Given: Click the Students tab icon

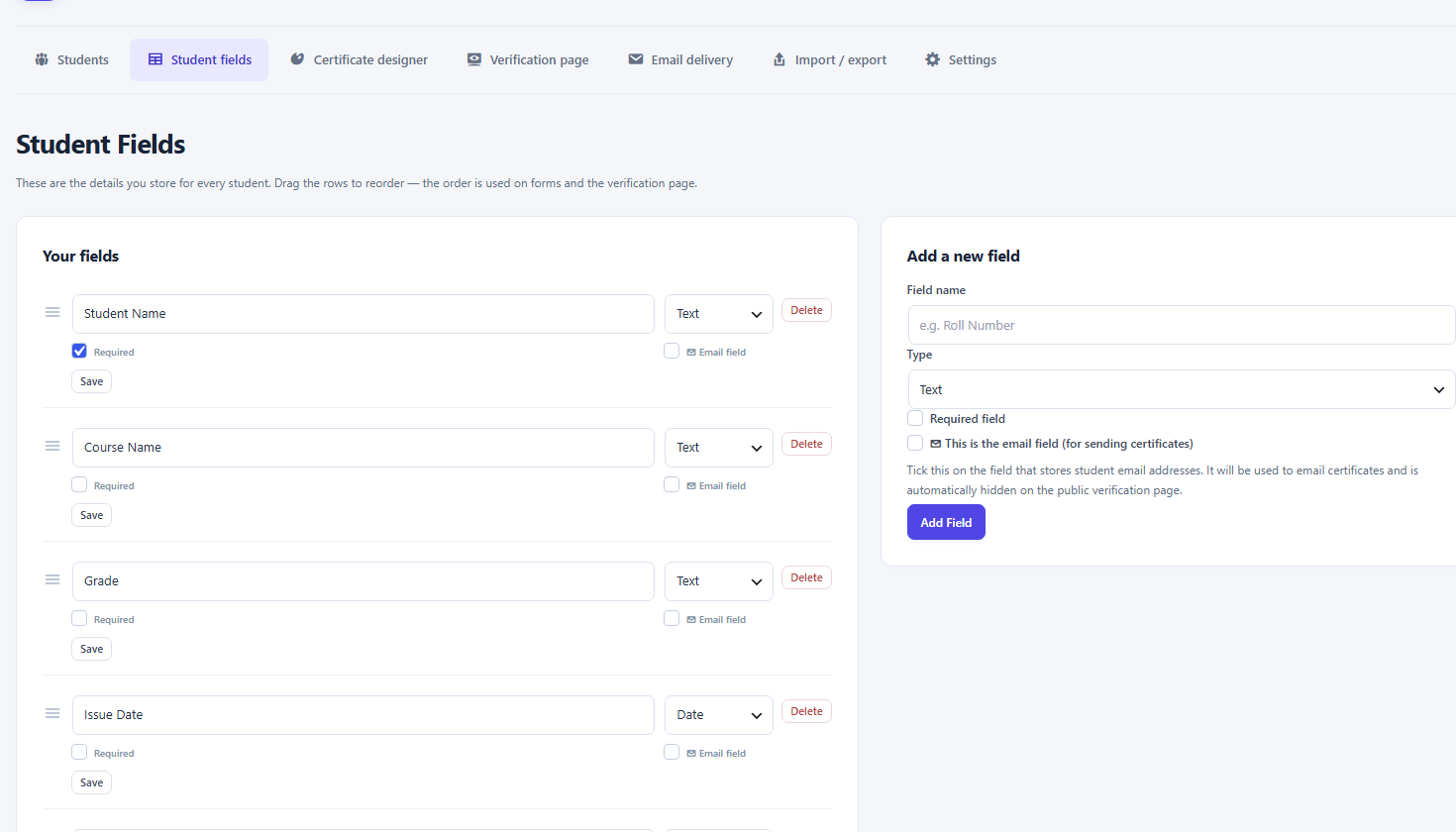Looking at the screenshot, I should (x=42, y=59).
